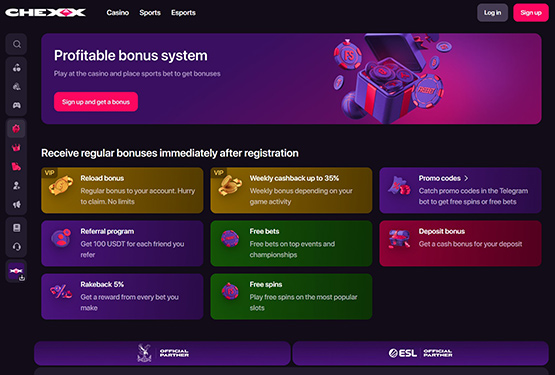The height and width of the screenshot is (375, 555).
Task: Click the Free spins chip icon
Action: 230,291
